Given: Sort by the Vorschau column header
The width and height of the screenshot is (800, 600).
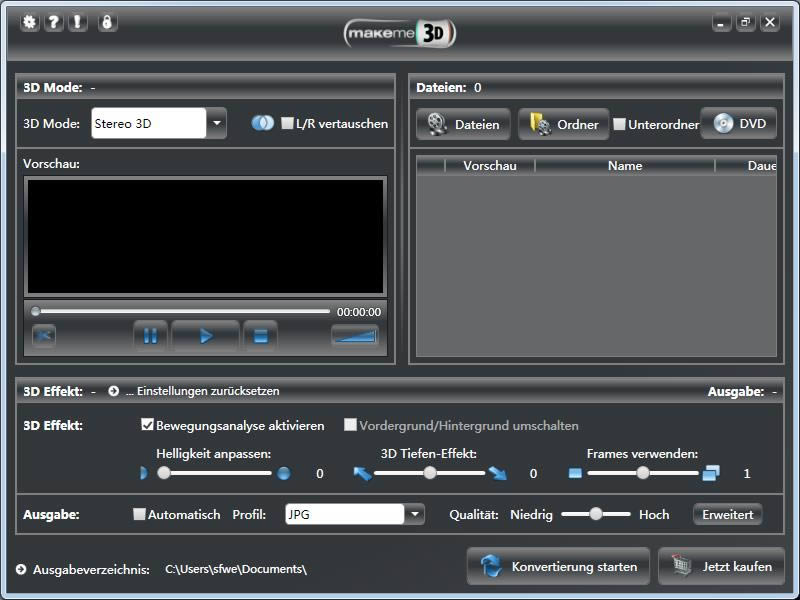Looking at the screenshot, I should coord(490,166).
